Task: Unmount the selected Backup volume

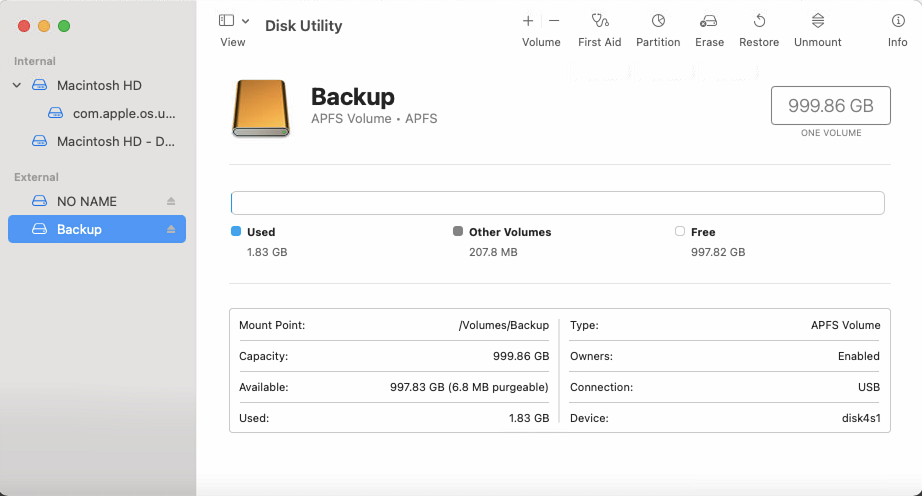Action: [x=817, y=21]
